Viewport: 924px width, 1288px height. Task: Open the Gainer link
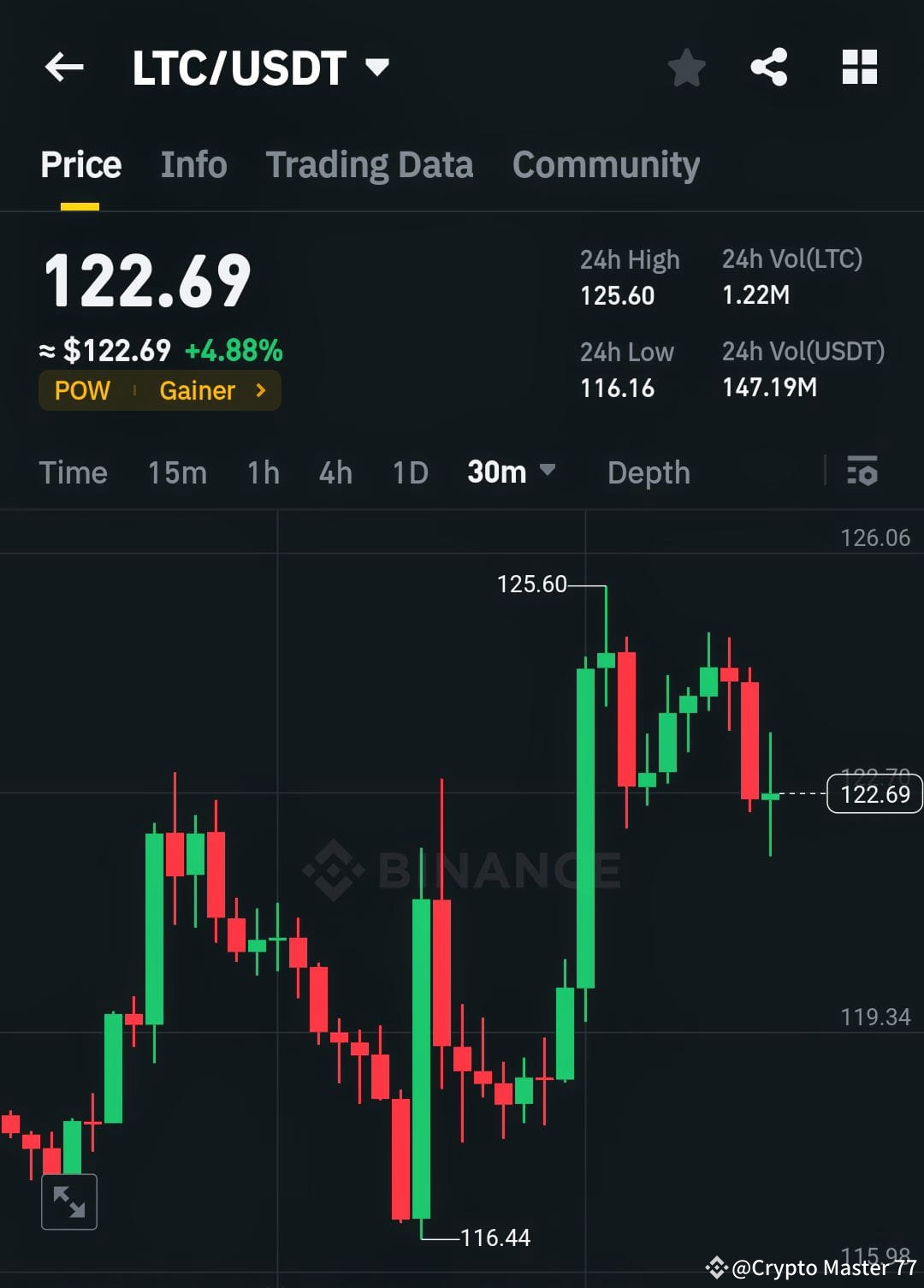point(198,390)
